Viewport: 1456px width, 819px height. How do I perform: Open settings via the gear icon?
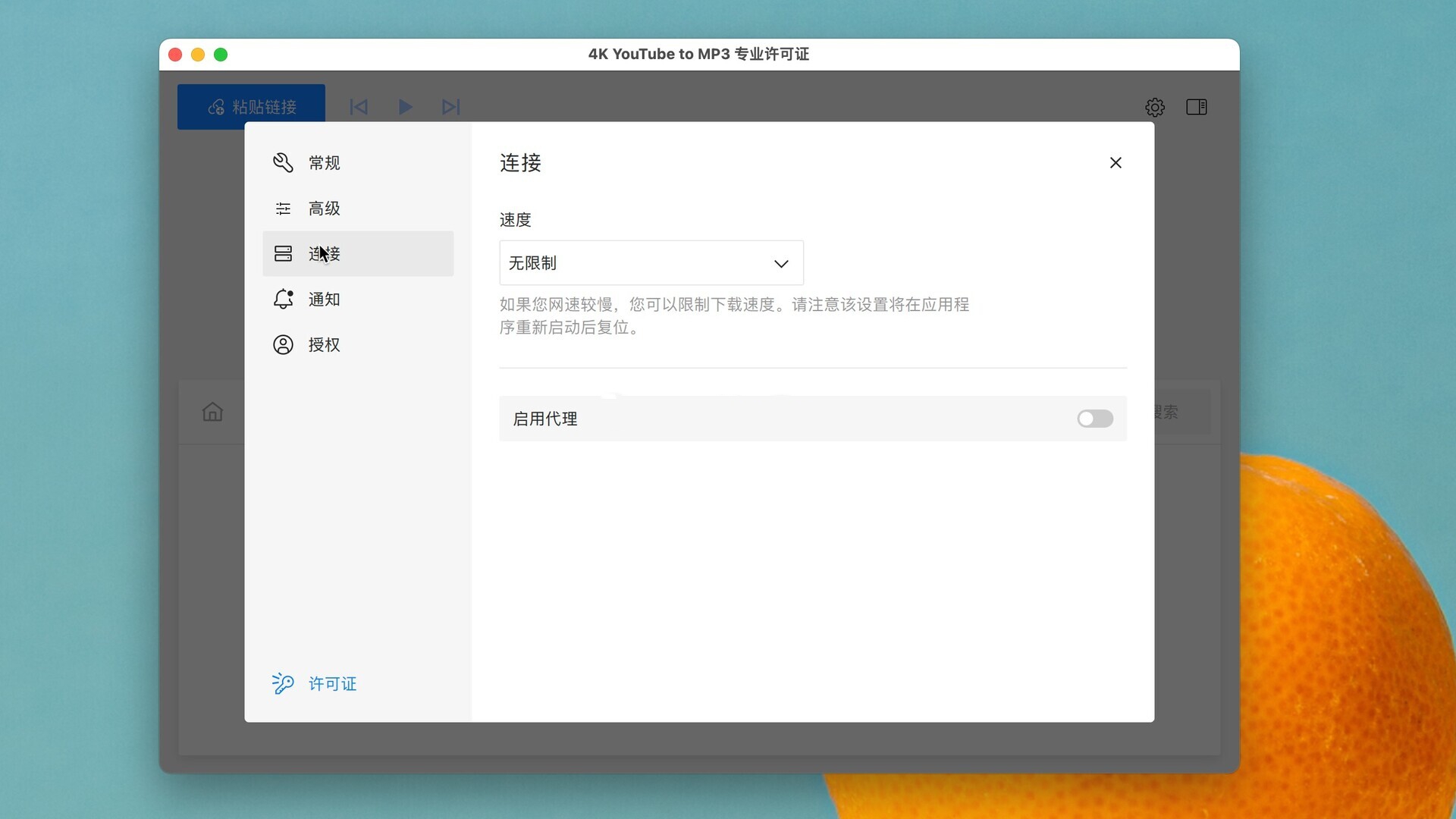(x=1155, y=108)
